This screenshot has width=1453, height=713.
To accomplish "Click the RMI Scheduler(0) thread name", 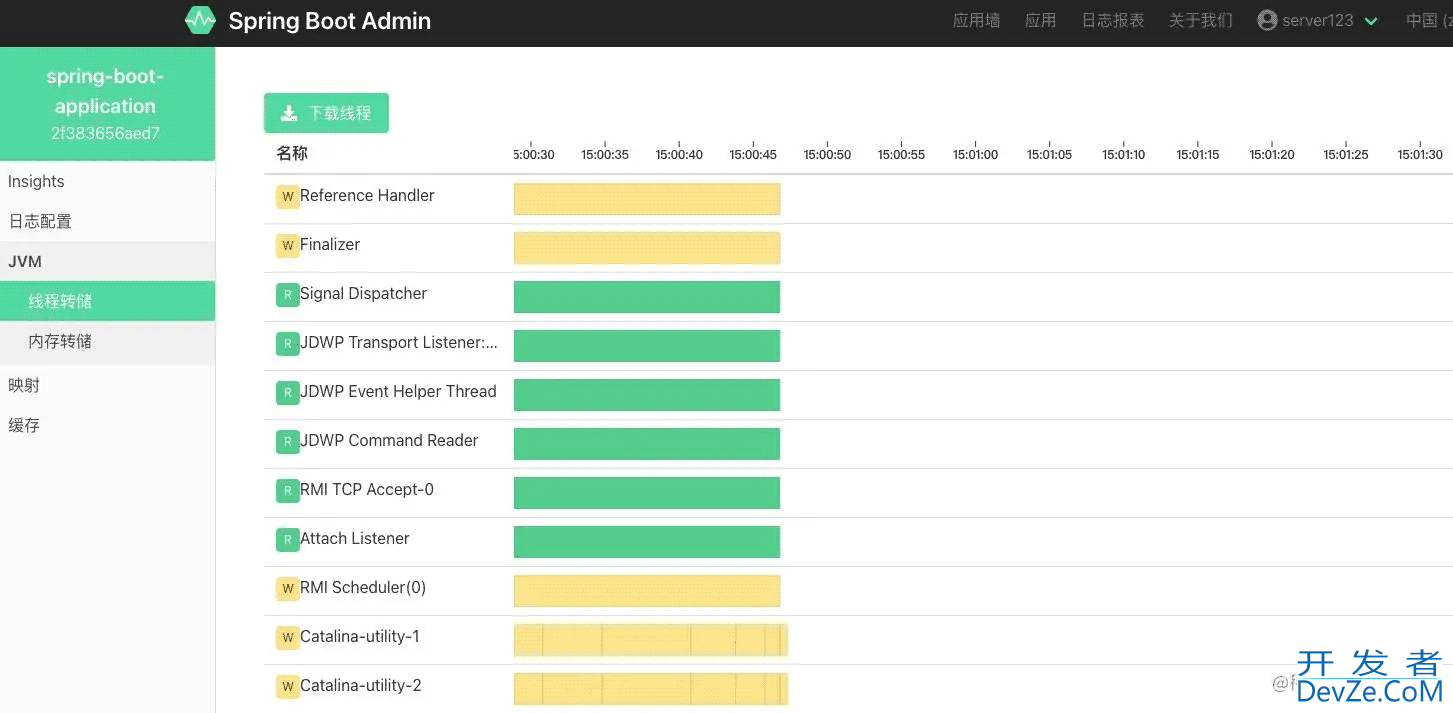I will pos(363,588).
